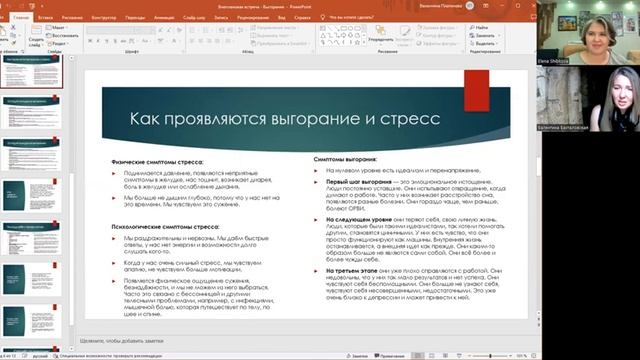Viewport: 640px width, 360px height.
Task: Open the Вид ribbon tab
Action: click(x=282, y=18)
